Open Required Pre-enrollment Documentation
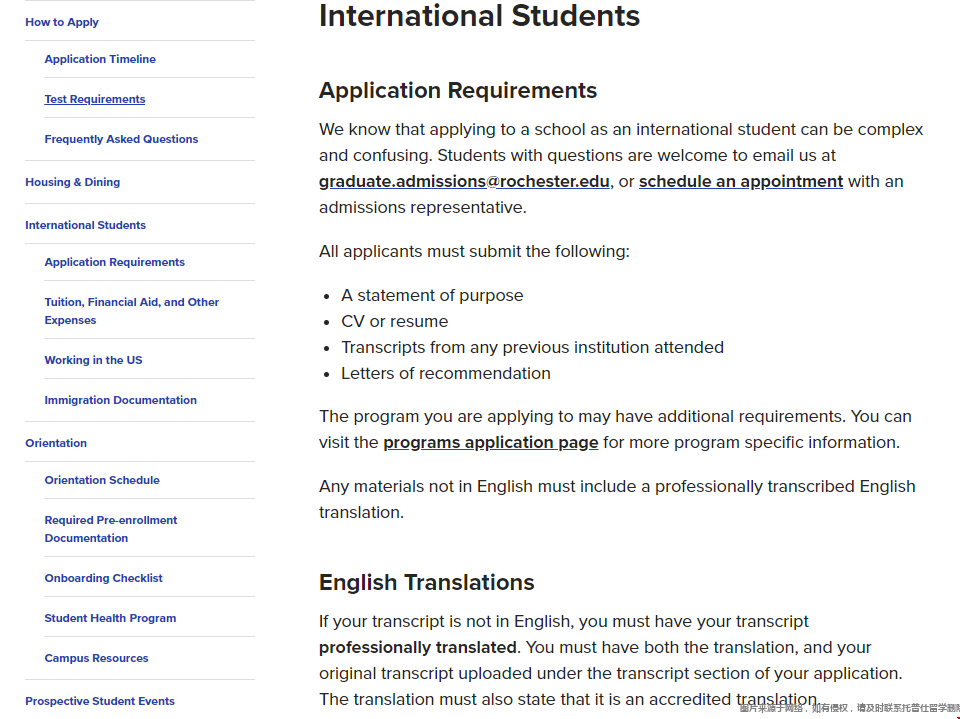The width and height of the screenshot is (960, 719). pos(110,529)
